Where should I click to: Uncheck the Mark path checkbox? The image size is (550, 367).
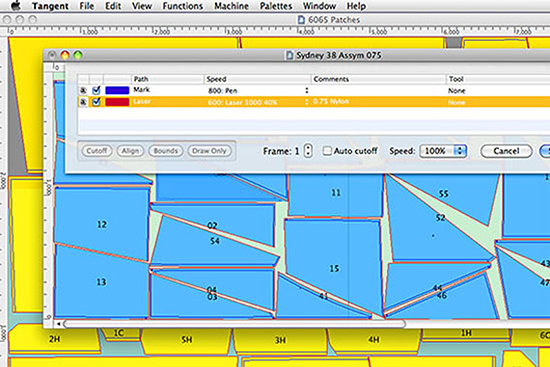click(96, 90)
